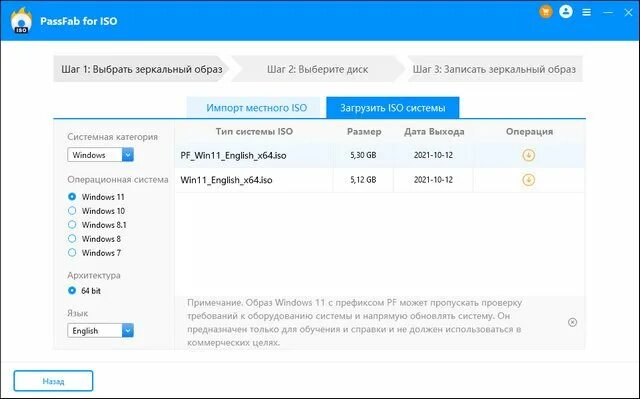Dismiss the note with the X icon
Viewport: 640px width, 399px height.
pyautogui.click(x=572, y=322)
